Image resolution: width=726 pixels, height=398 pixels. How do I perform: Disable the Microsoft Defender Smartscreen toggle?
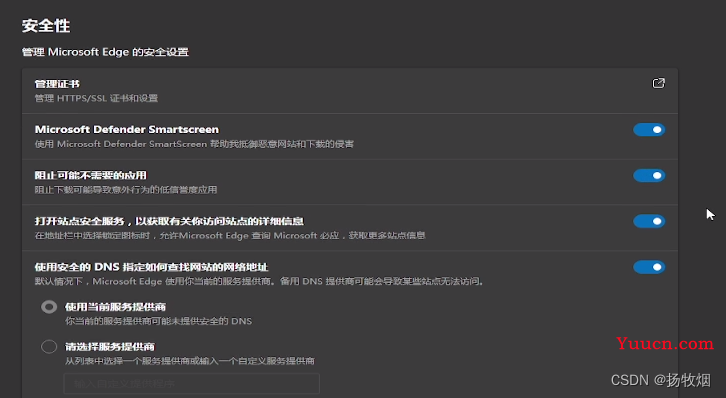(x=649, y=130)
